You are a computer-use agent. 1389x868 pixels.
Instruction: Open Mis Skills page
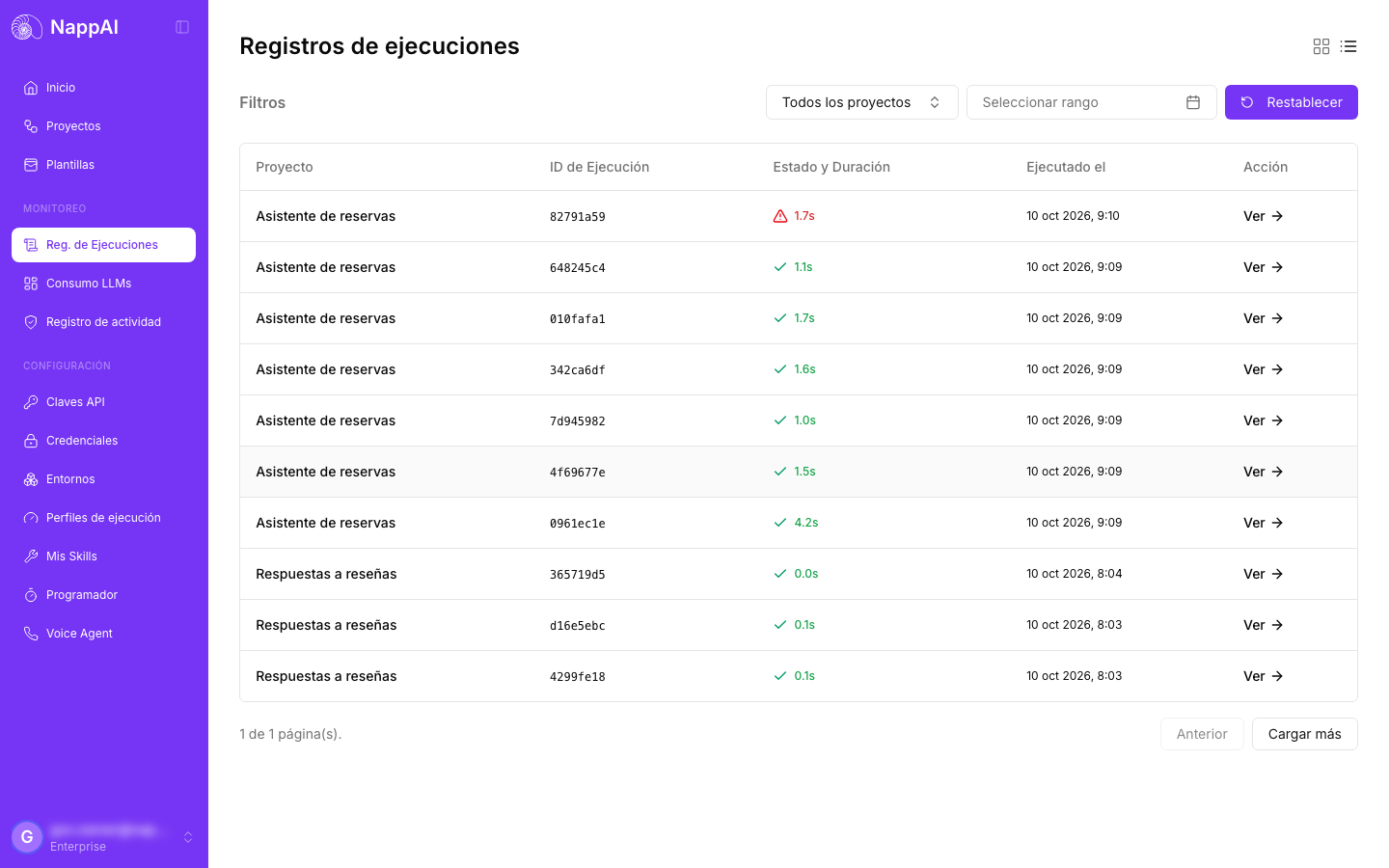point(103,556)
